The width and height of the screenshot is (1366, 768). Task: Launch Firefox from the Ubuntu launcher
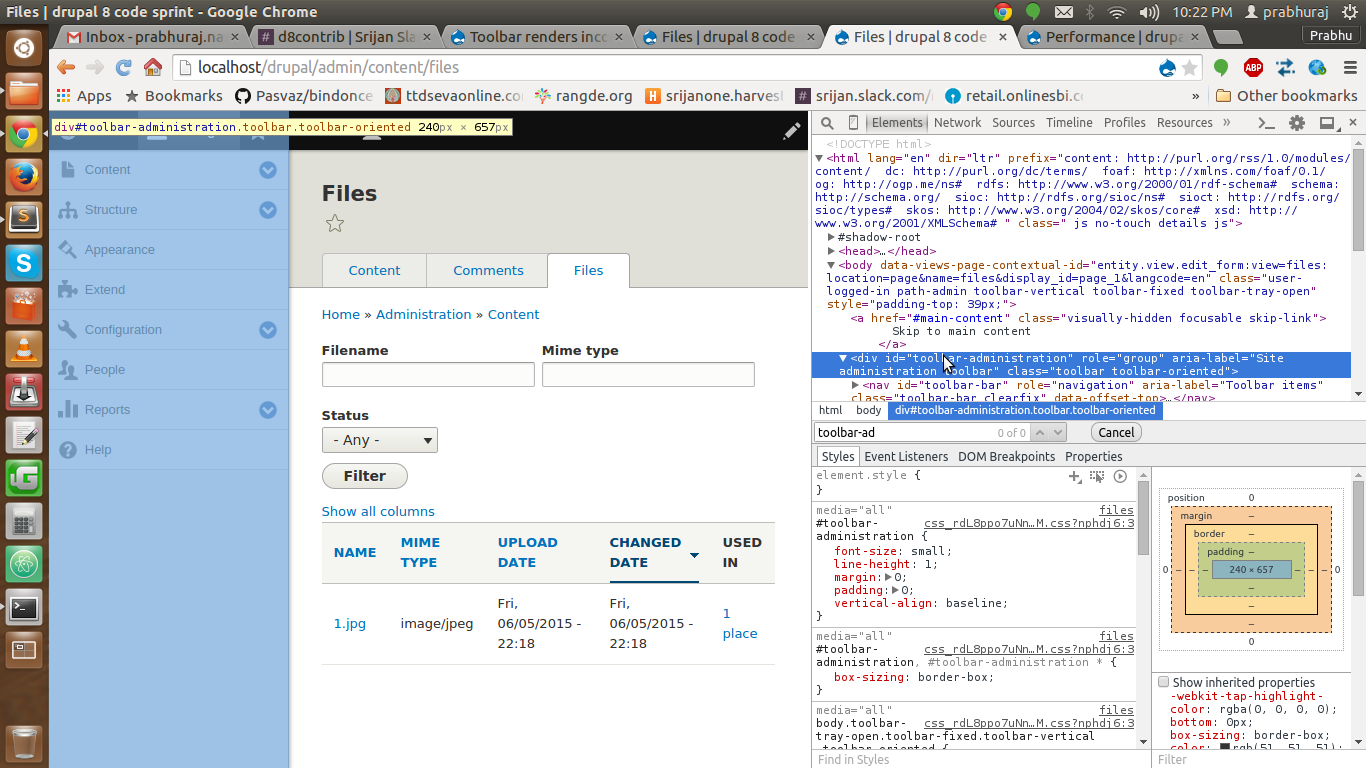pyautogui.click(x=24, y=175)
